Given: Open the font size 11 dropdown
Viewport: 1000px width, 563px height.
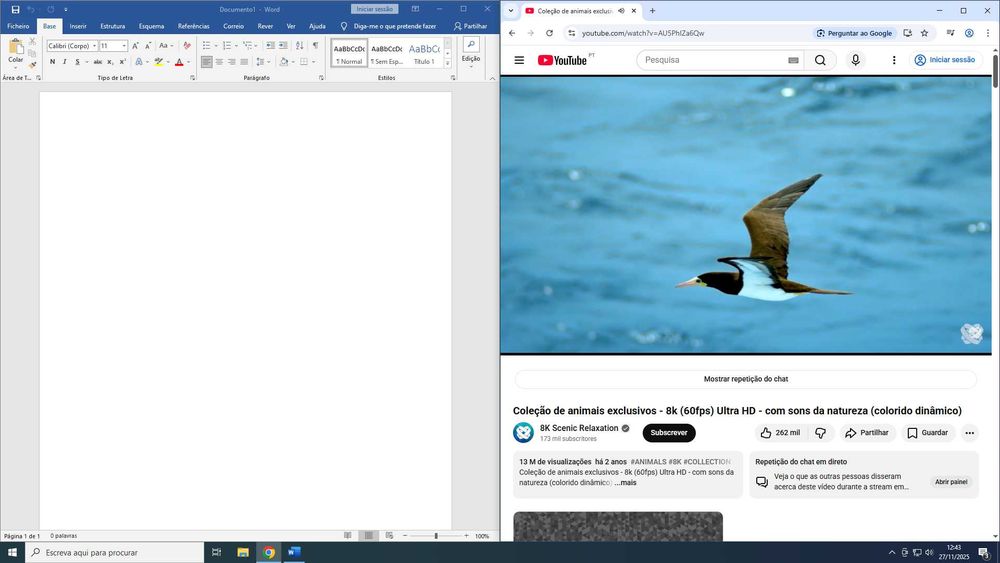Looking at the screenshot, I should 124,46.
